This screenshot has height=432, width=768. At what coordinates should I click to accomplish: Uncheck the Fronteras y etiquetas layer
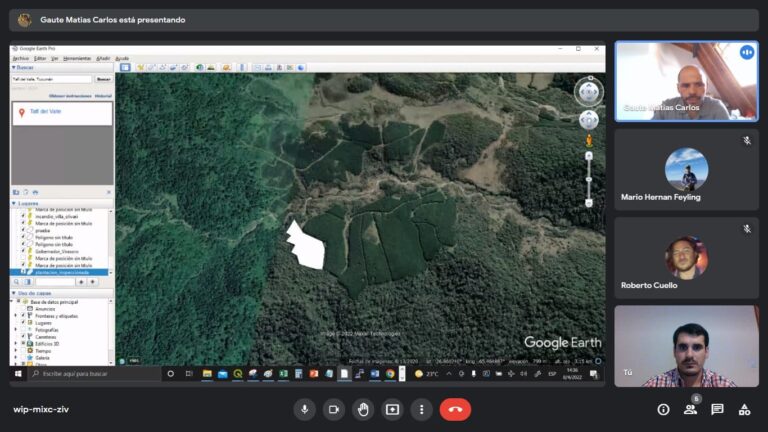click(x=24, y=316)
